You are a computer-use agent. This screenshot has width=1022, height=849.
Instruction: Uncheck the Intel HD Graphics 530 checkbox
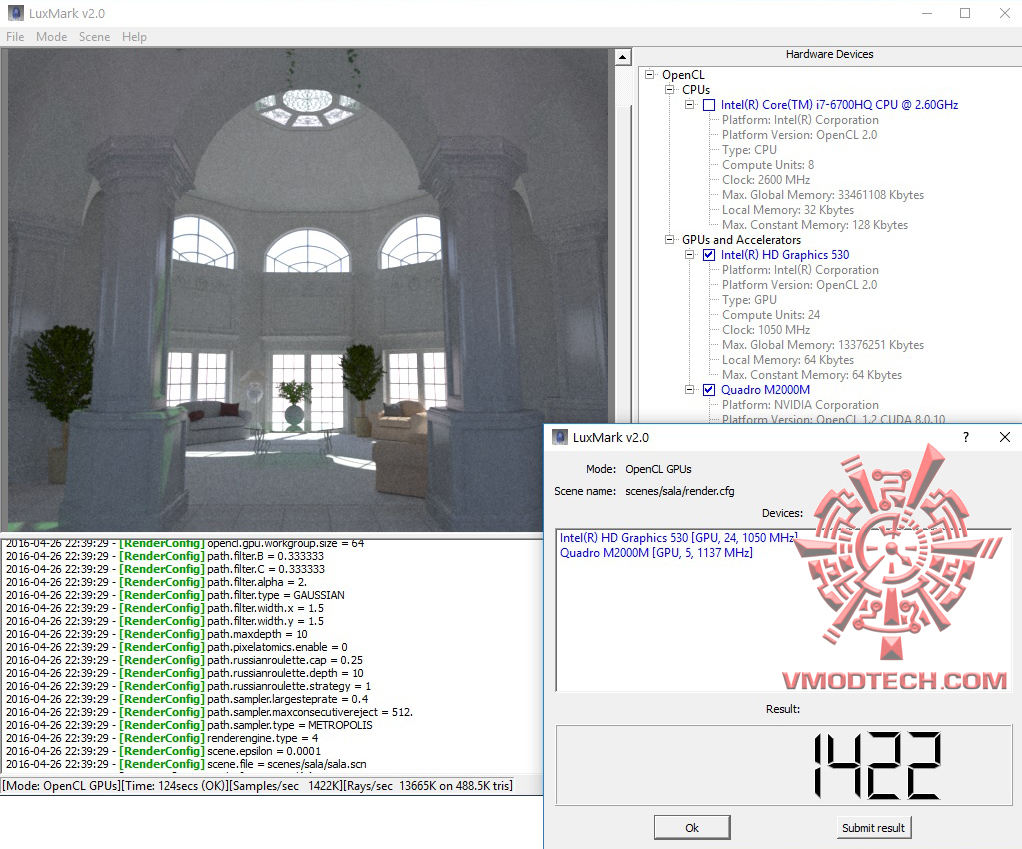(x=709, y=255)
